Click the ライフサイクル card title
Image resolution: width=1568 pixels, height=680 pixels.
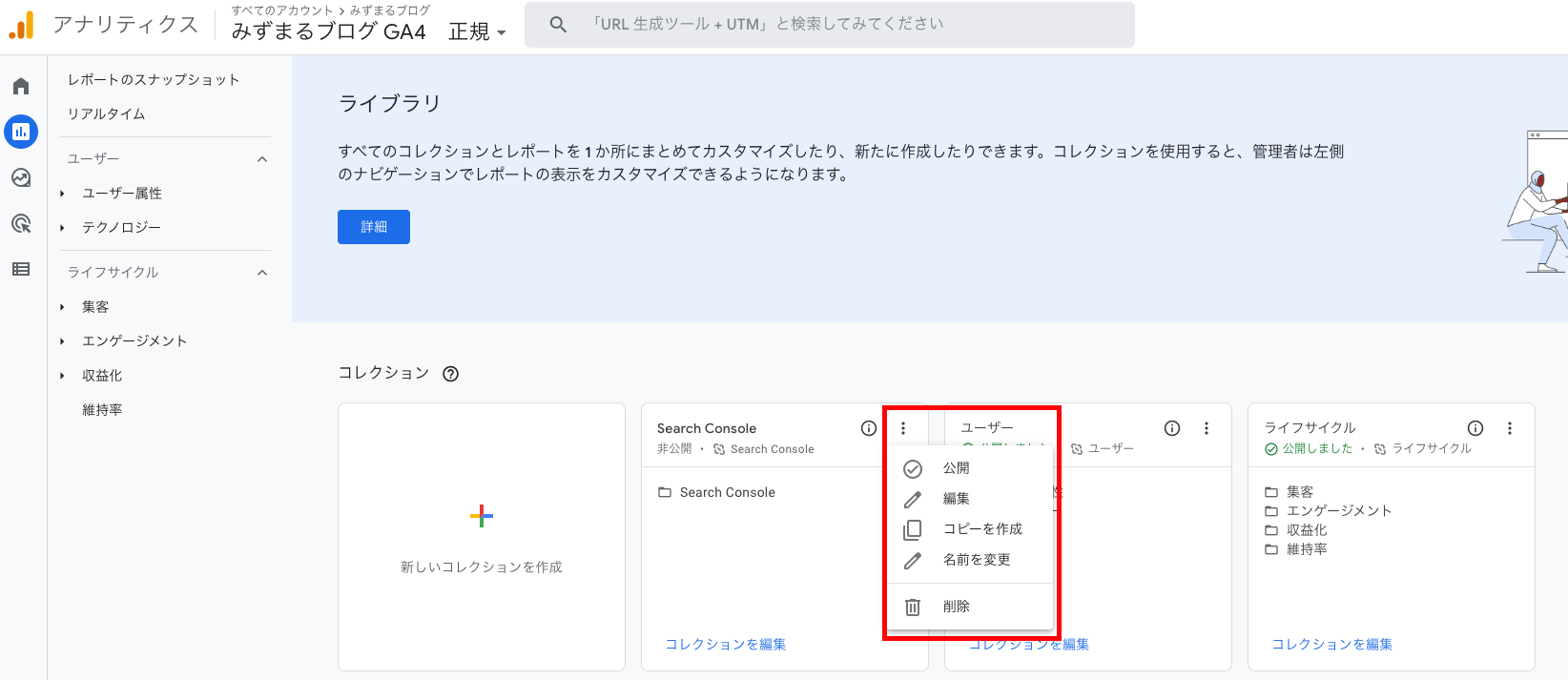[1310, 428]
